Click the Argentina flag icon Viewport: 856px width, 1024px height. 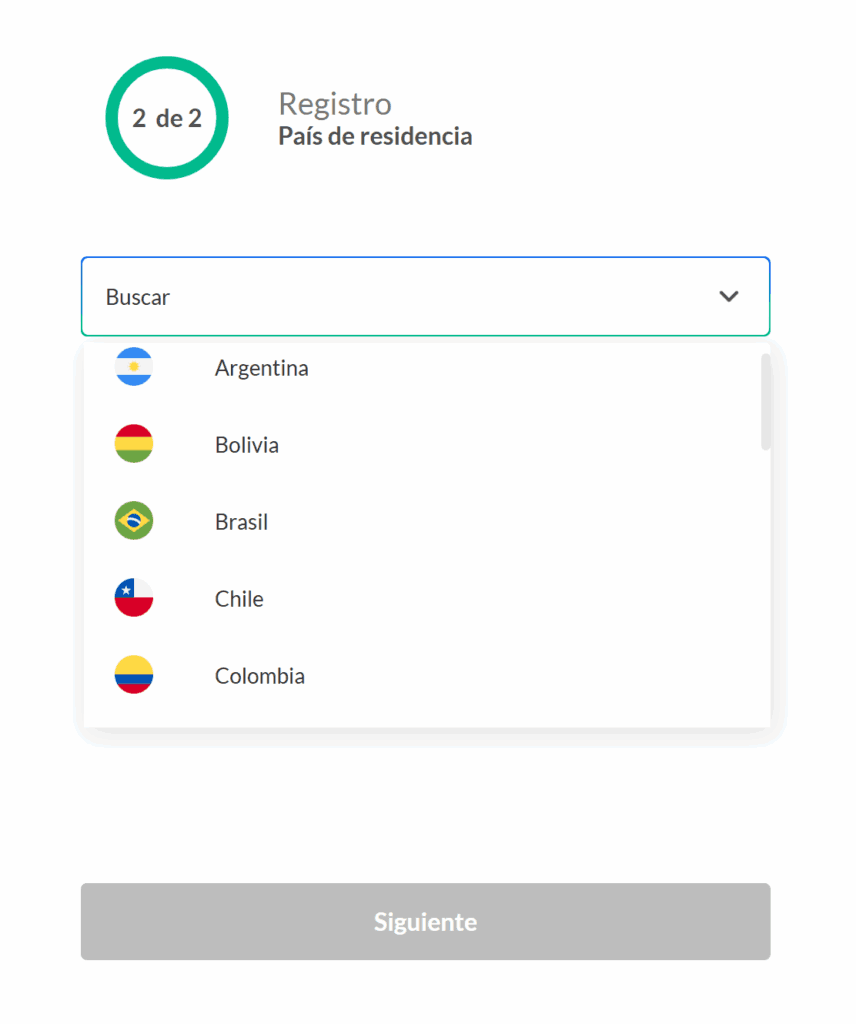coord(134,367)
